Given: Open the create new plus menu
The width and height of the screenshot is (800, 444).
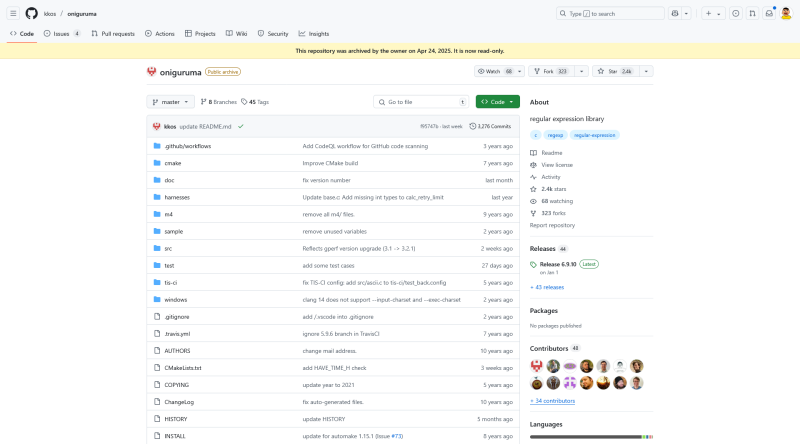Looking at the screenshot, I should (x=713, y=14).
